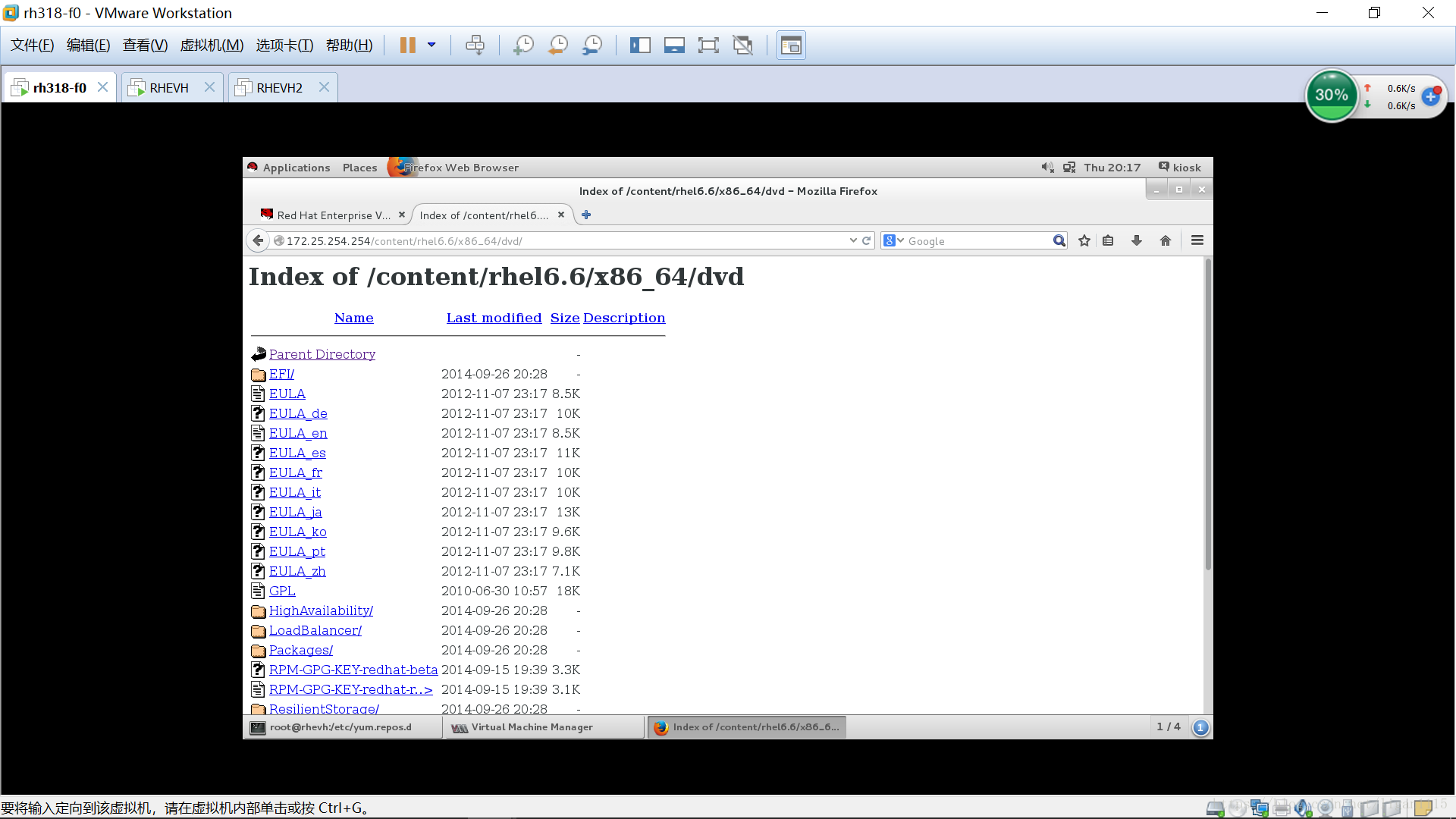Enter VMware full screen mode
1456x819 pixels.
[x=708, y=45]
